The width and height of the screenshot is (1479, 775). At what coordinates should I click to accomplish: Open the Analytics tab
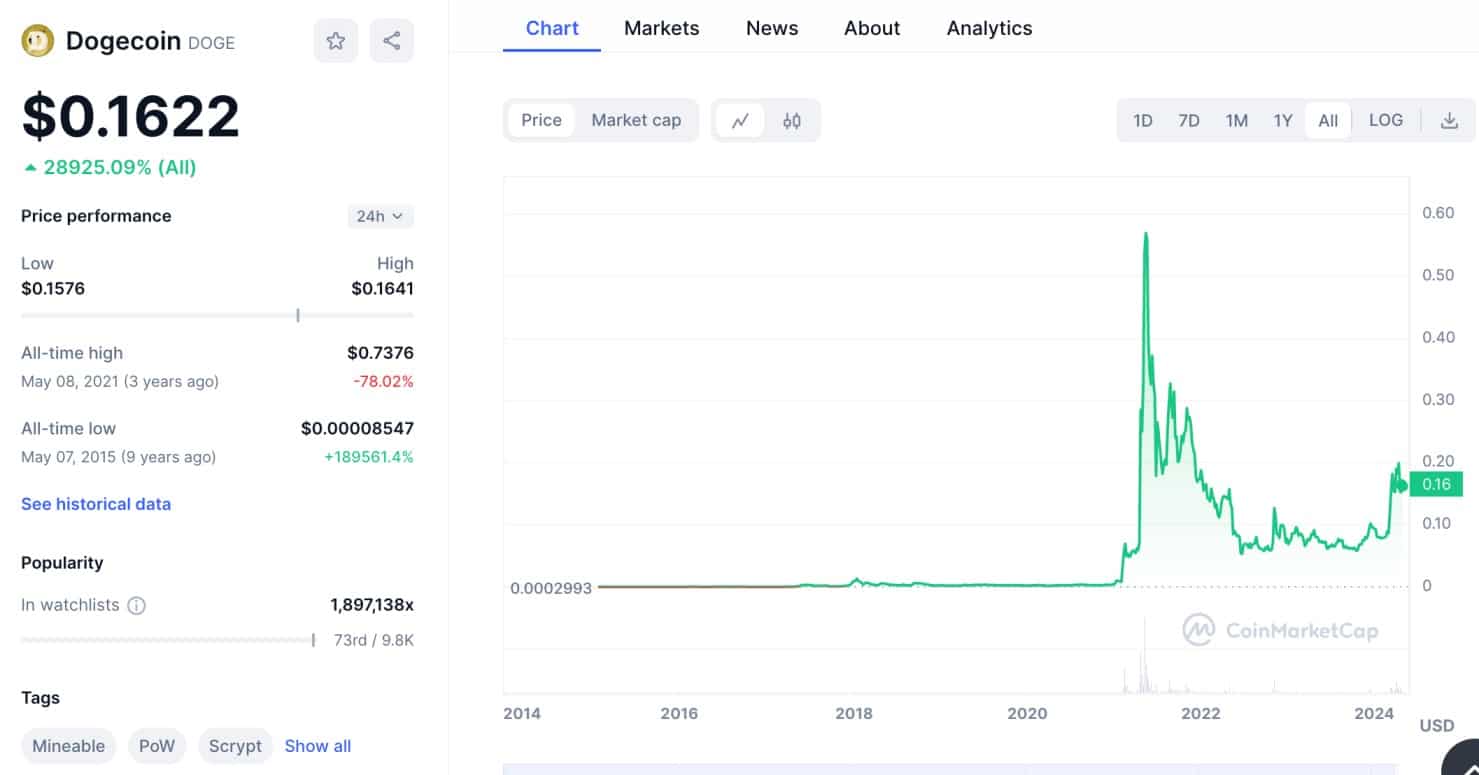pyautogui.click(x=990, y=28)
